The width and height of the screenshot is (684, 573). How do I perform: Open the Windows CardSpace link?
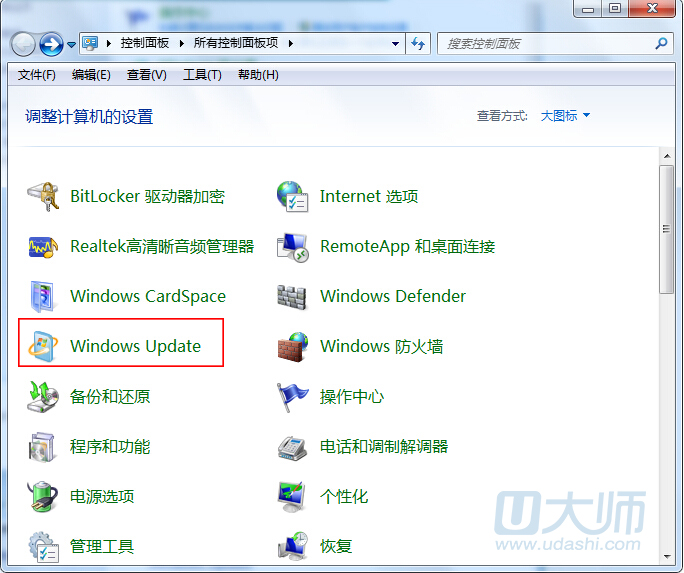[148, 297]
